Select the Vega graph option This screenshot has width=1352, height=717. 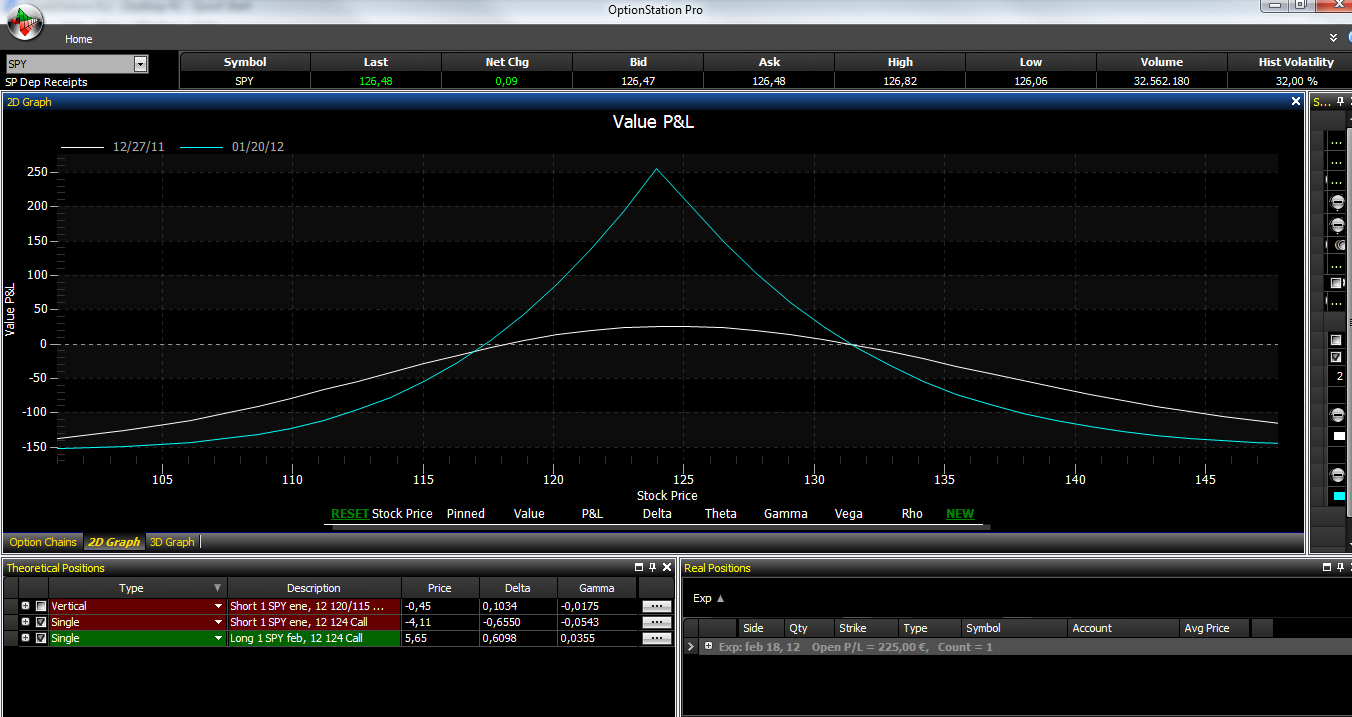(x=848, y=514)
